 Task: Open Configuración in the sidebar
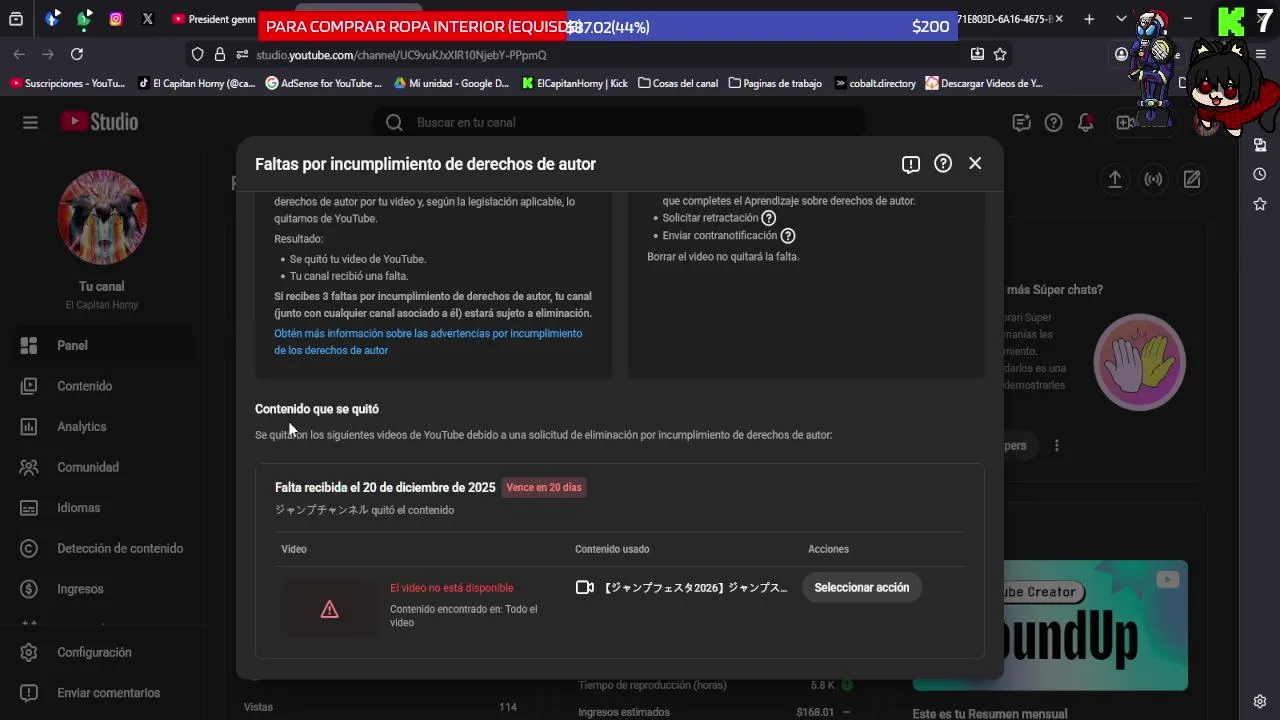coord(102,652)
